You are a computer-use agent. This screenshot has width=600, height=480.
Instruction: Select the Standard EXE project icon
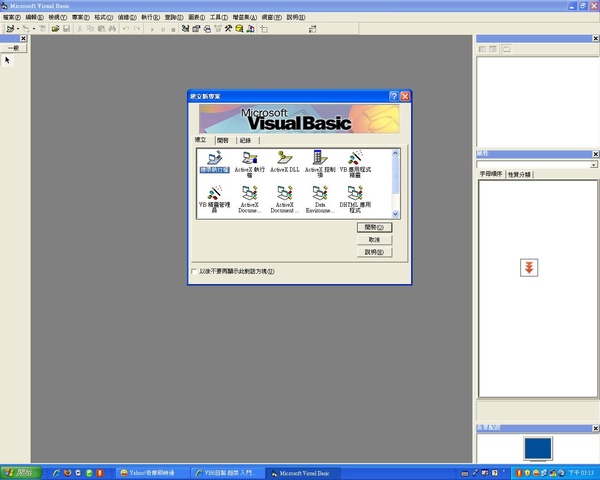click(214, 162)
